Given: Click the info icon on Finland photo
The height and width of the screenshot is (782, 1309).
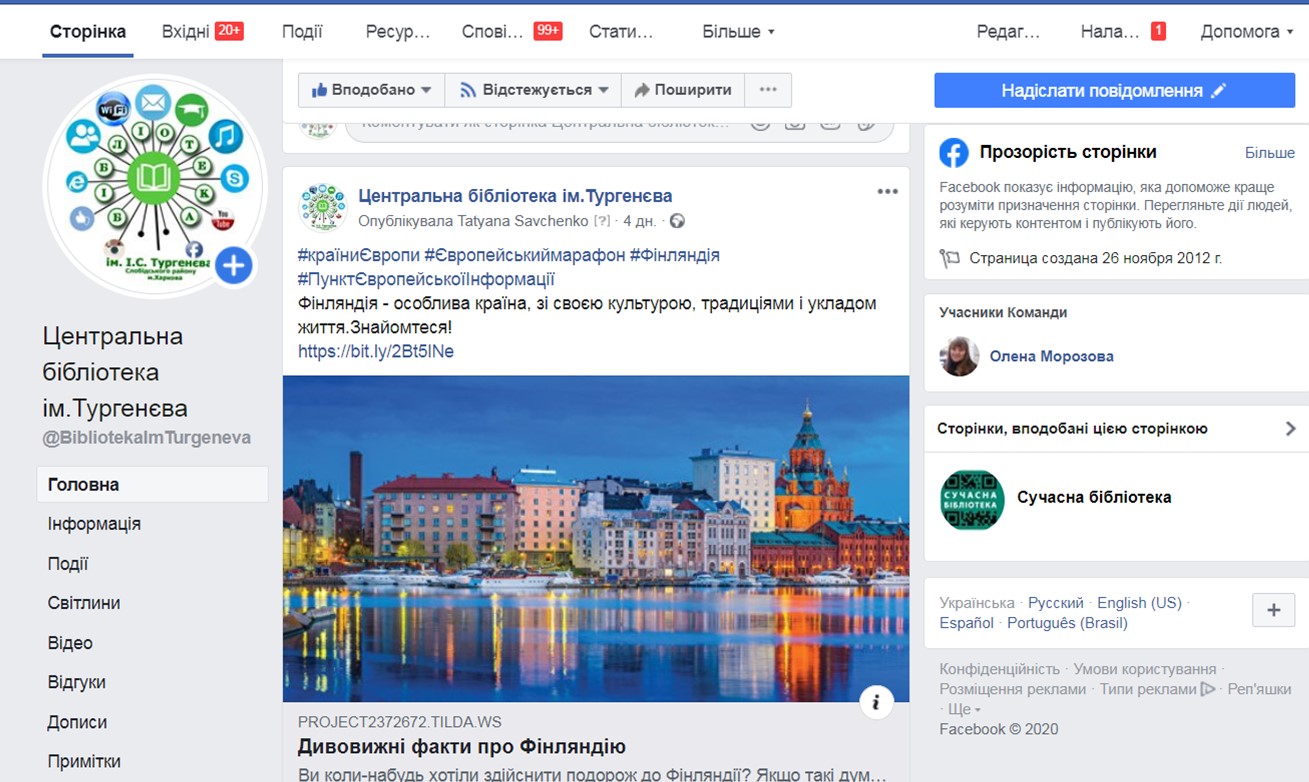Looking at the screenshot, I should click(x=876, y=702).
